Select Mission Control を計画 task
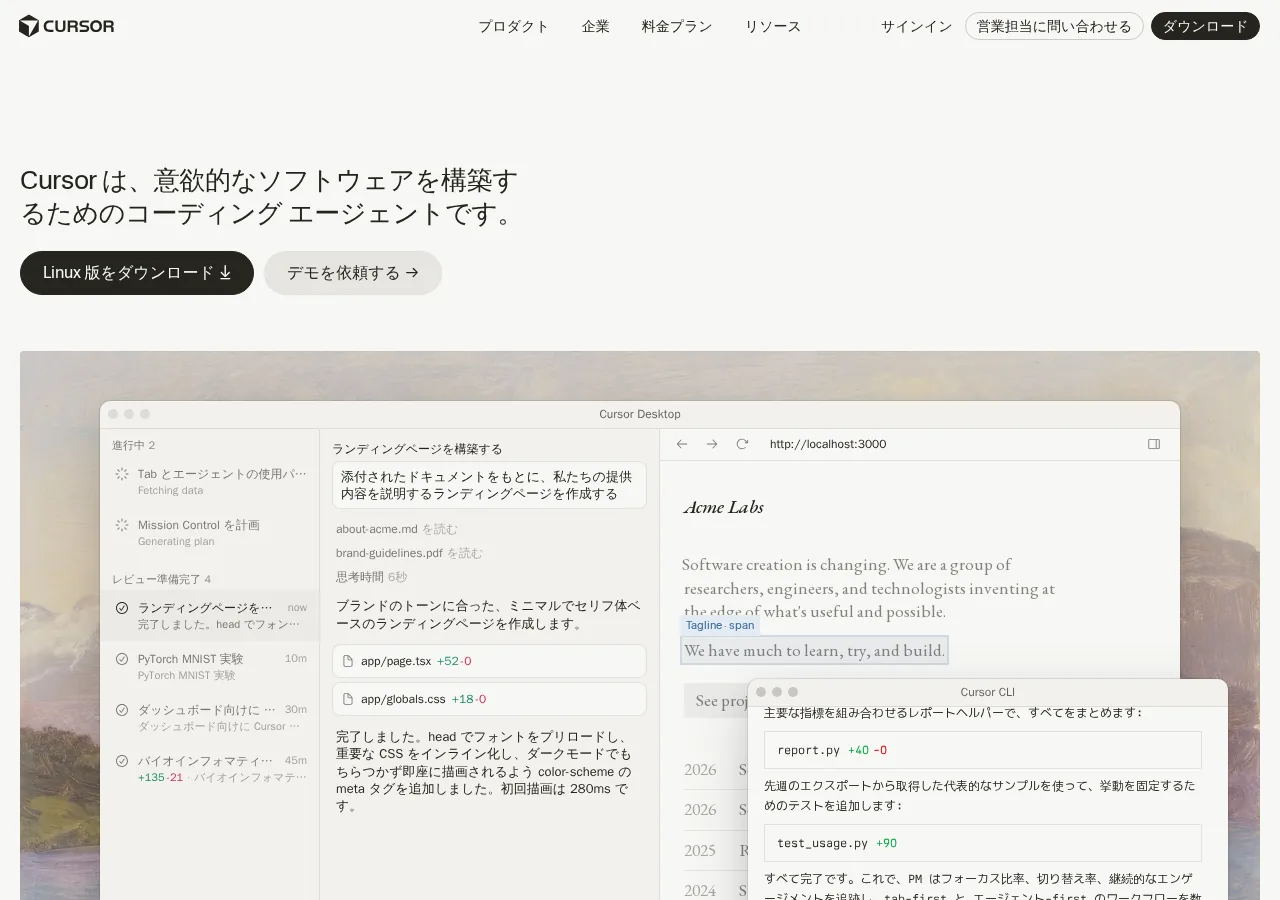Viewport: 1280px width, 900px height. [x=210, y=532]
